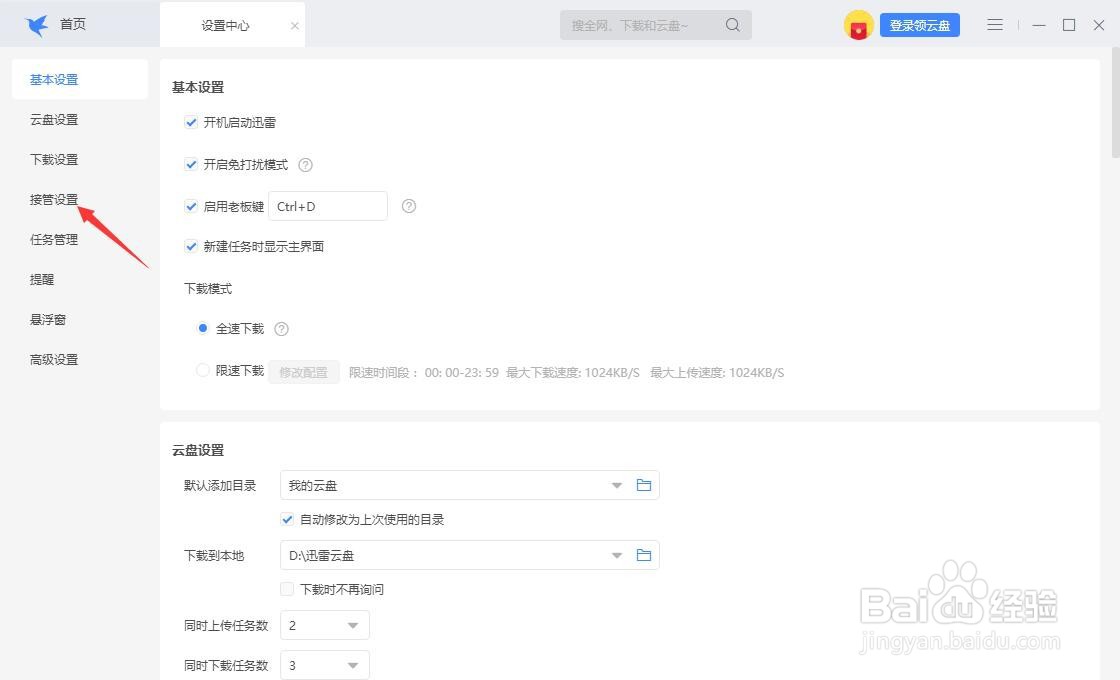Toggle 启用老板键 checkbox
Screen dimensions: 1120x680
pyautogui.click(x=191, y=206)
